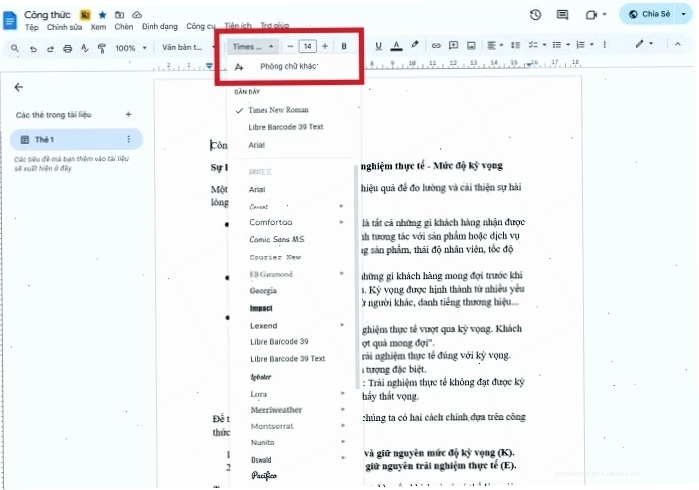
Task: Click the font list scrollbar
Action: [x=357, y=276]
